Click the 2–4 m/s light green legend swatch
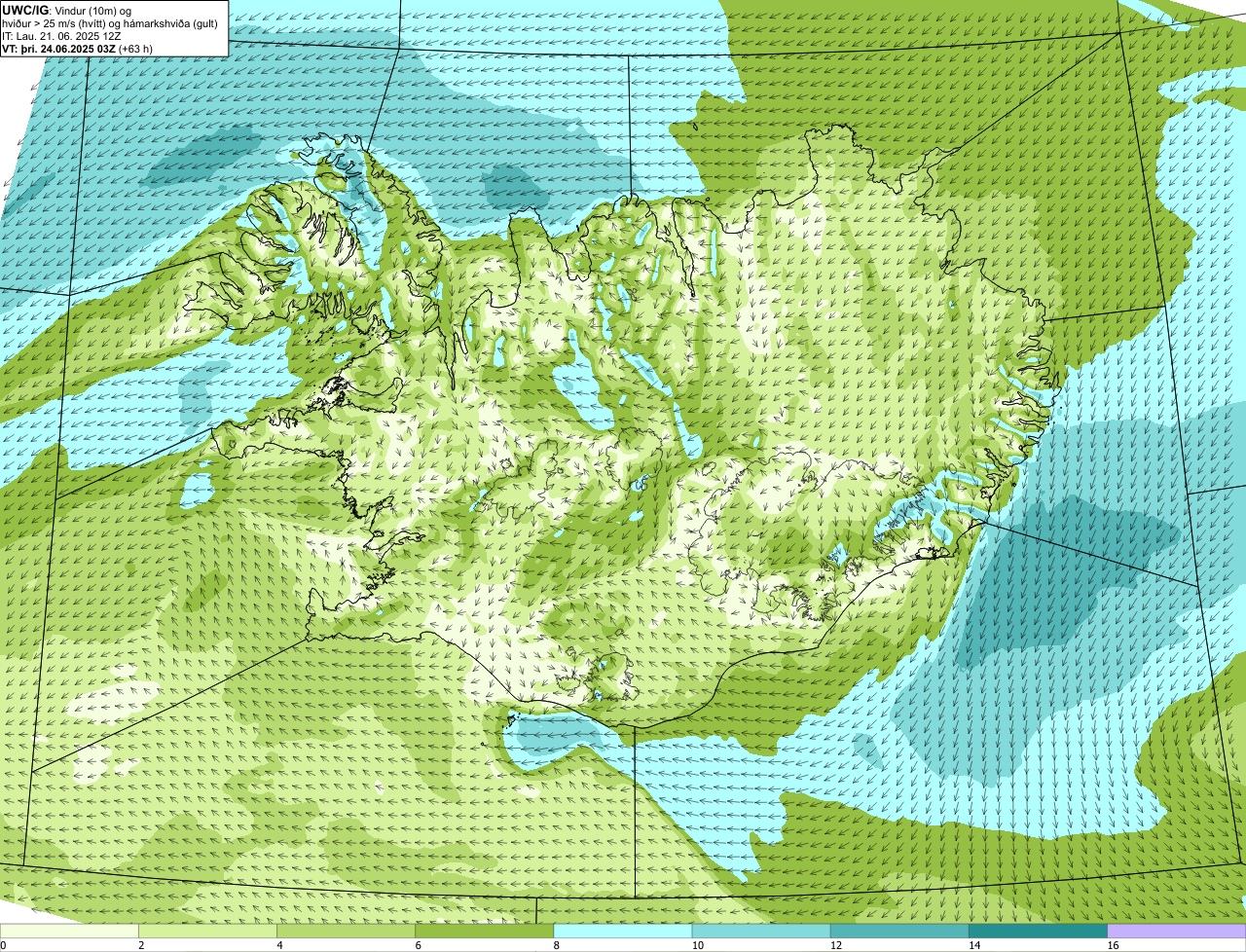The height and width of the screenshot is (952, 1246). coord(207,932)
